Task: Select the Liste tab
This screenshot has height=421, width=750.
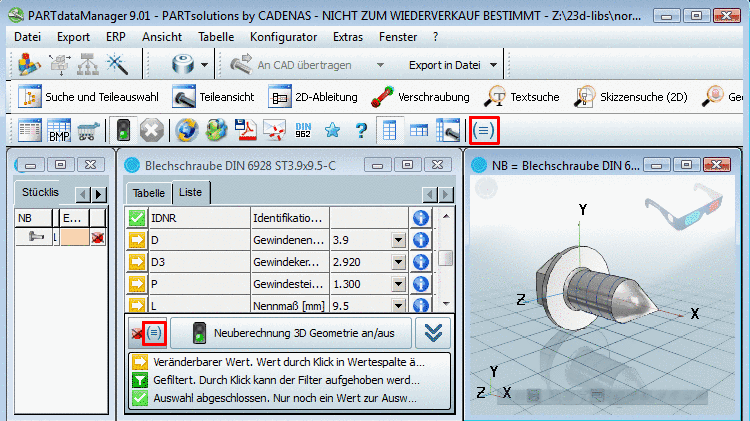Action: [190, 192]
